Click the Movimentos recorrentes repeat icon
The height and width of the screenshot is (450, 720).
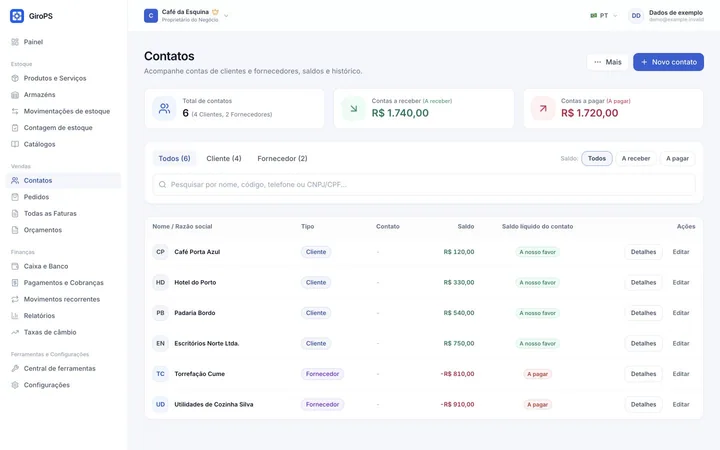(x=15, y=299)
